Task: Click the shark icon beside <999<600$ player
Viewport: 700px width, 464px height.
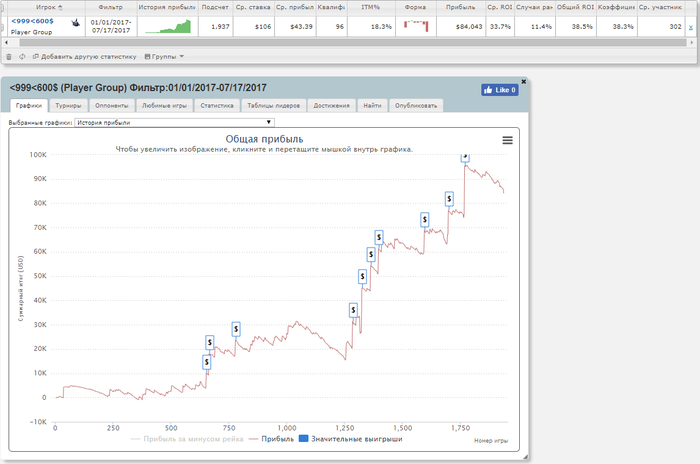Action: pos(75,22)
